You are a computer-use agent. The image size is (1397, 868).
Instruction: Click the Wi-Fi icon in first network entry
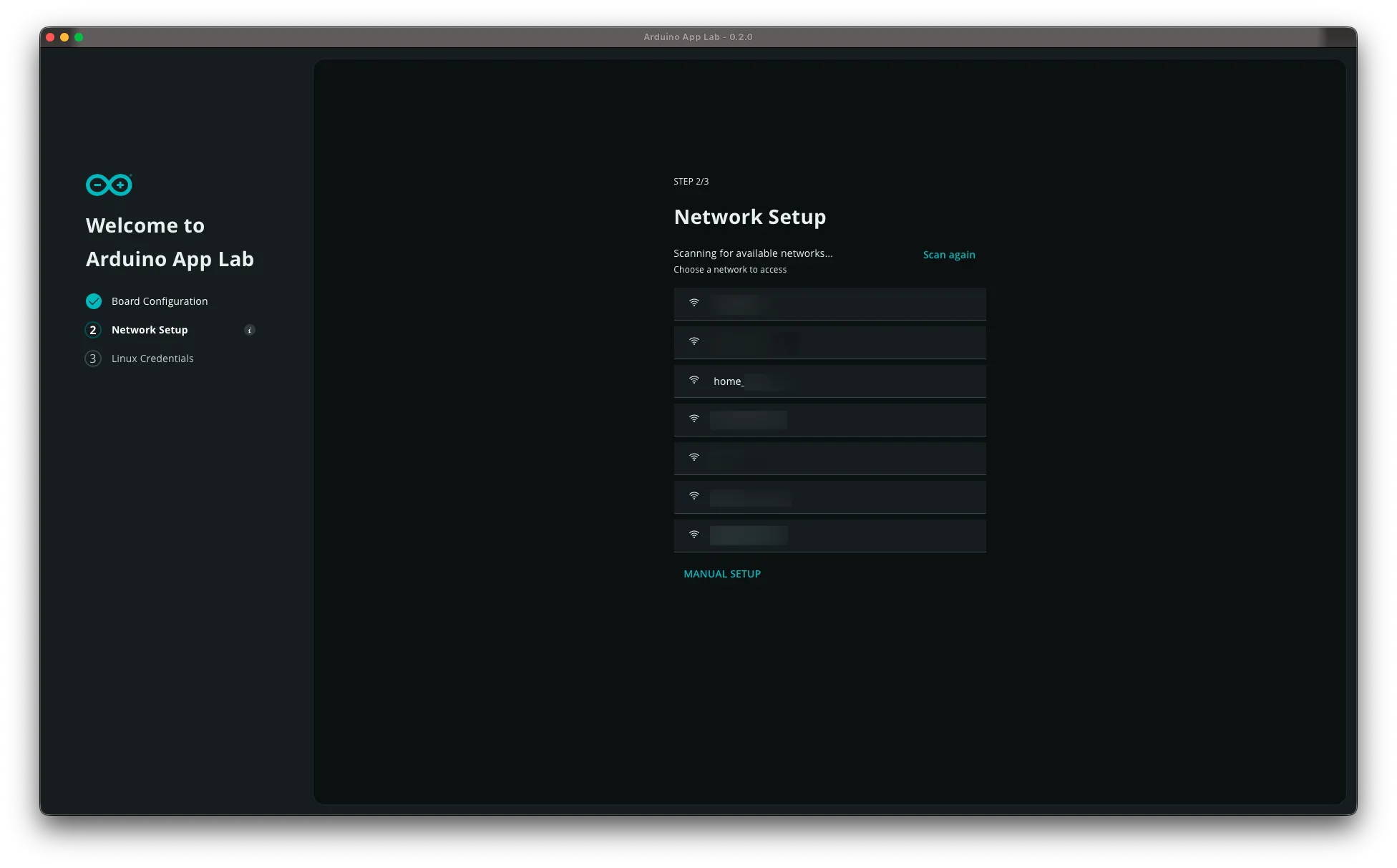[694, 303]
